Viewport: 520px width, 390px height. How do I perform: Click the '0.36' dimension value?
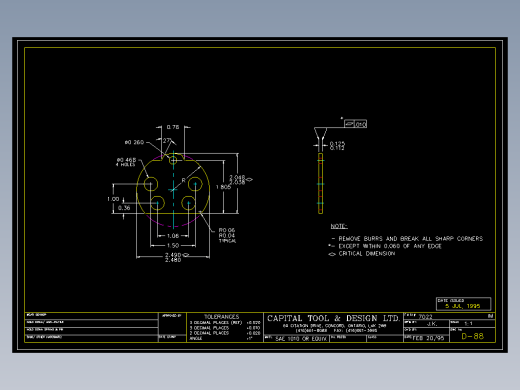pyautogui.click(x=124, y=208)
